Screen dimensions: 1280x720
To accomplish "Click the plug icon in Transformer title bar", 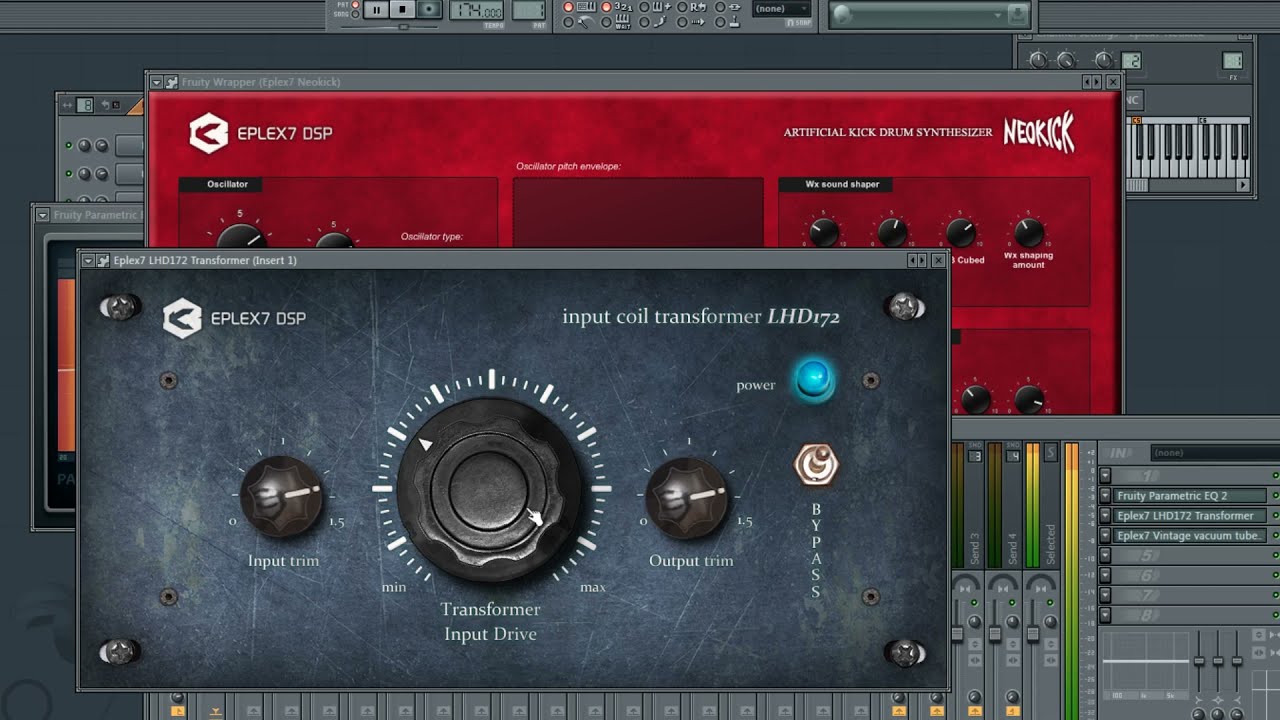I will click(x=103, y=260).
